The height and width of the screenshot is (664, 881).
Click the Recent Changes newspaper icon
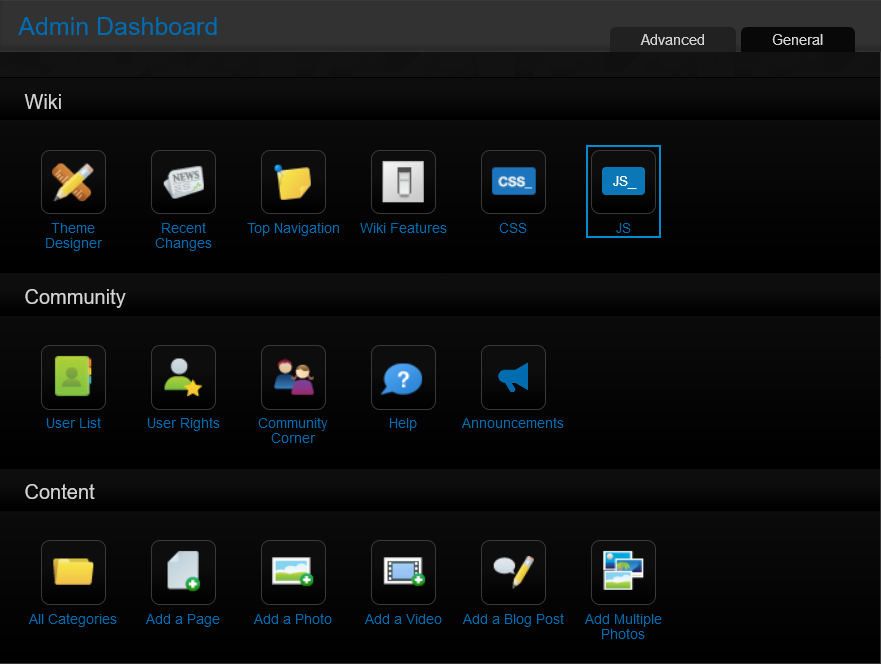coord(183,182)
